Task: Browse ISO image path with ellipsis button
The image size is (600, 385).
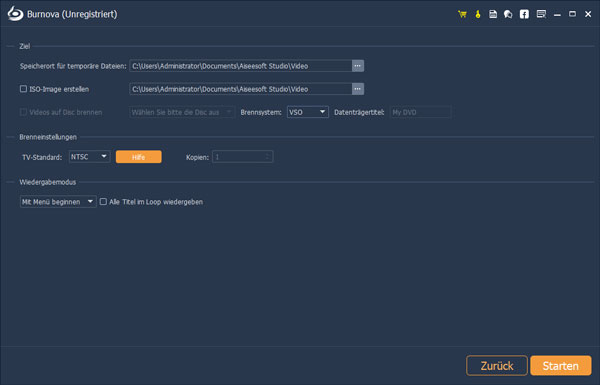Action: 357,89
